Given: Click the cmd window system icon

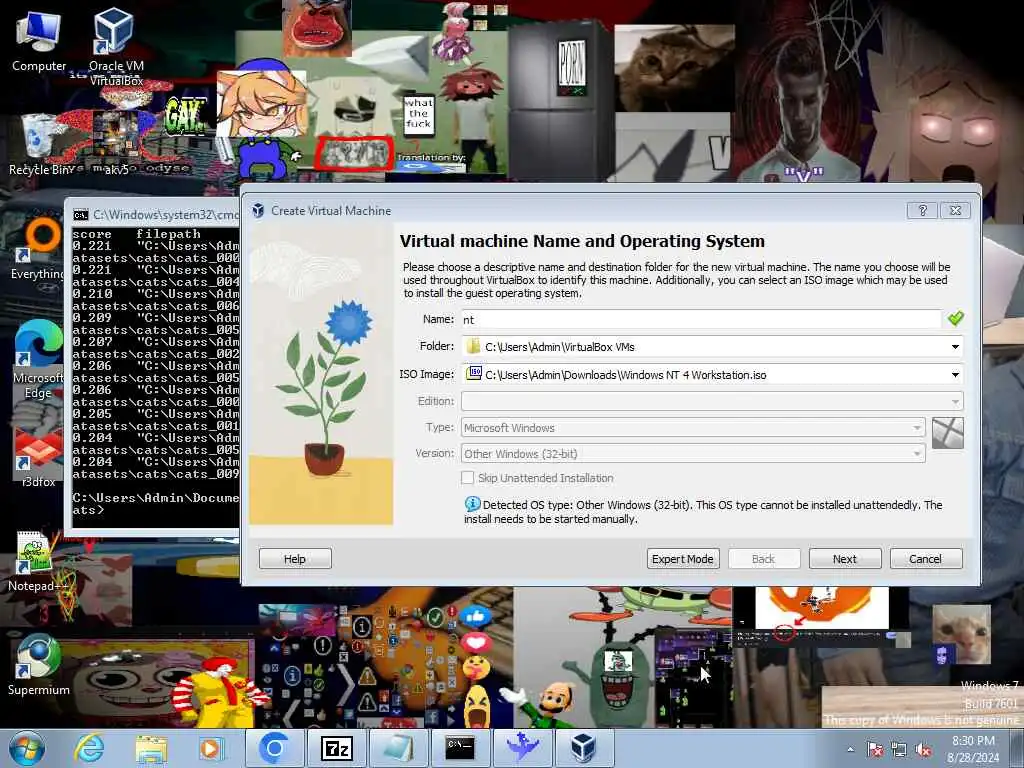Looking at the screenshot, I should tap(81, 215).
